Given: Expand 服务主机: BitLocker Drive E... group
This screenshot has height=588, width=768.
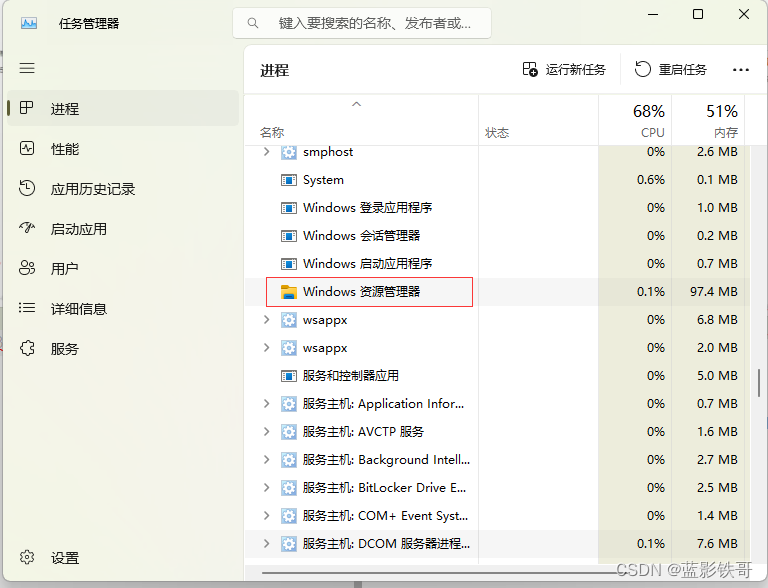Looking at the screenshot, I should [x=266, y=488].
